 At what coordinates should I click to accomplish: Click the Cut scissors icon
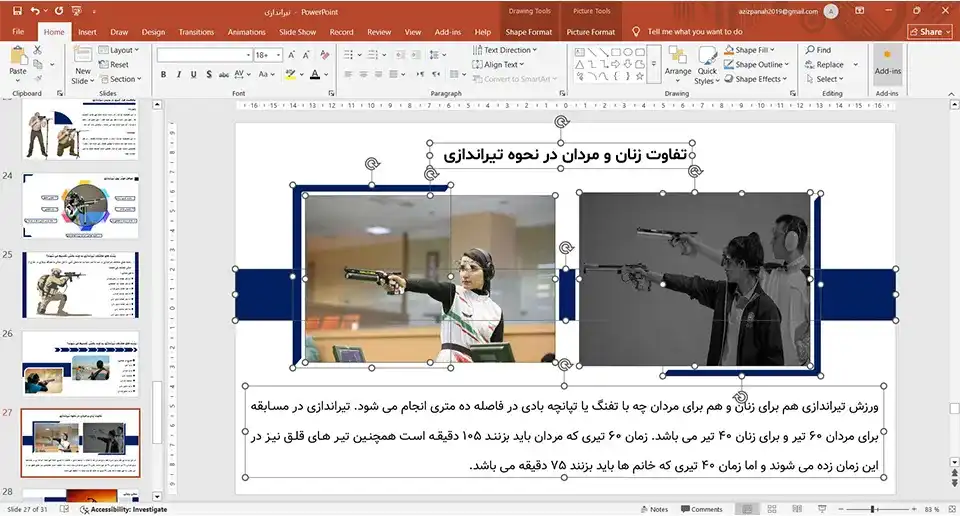pyautogui.click(x=38, y=50)
